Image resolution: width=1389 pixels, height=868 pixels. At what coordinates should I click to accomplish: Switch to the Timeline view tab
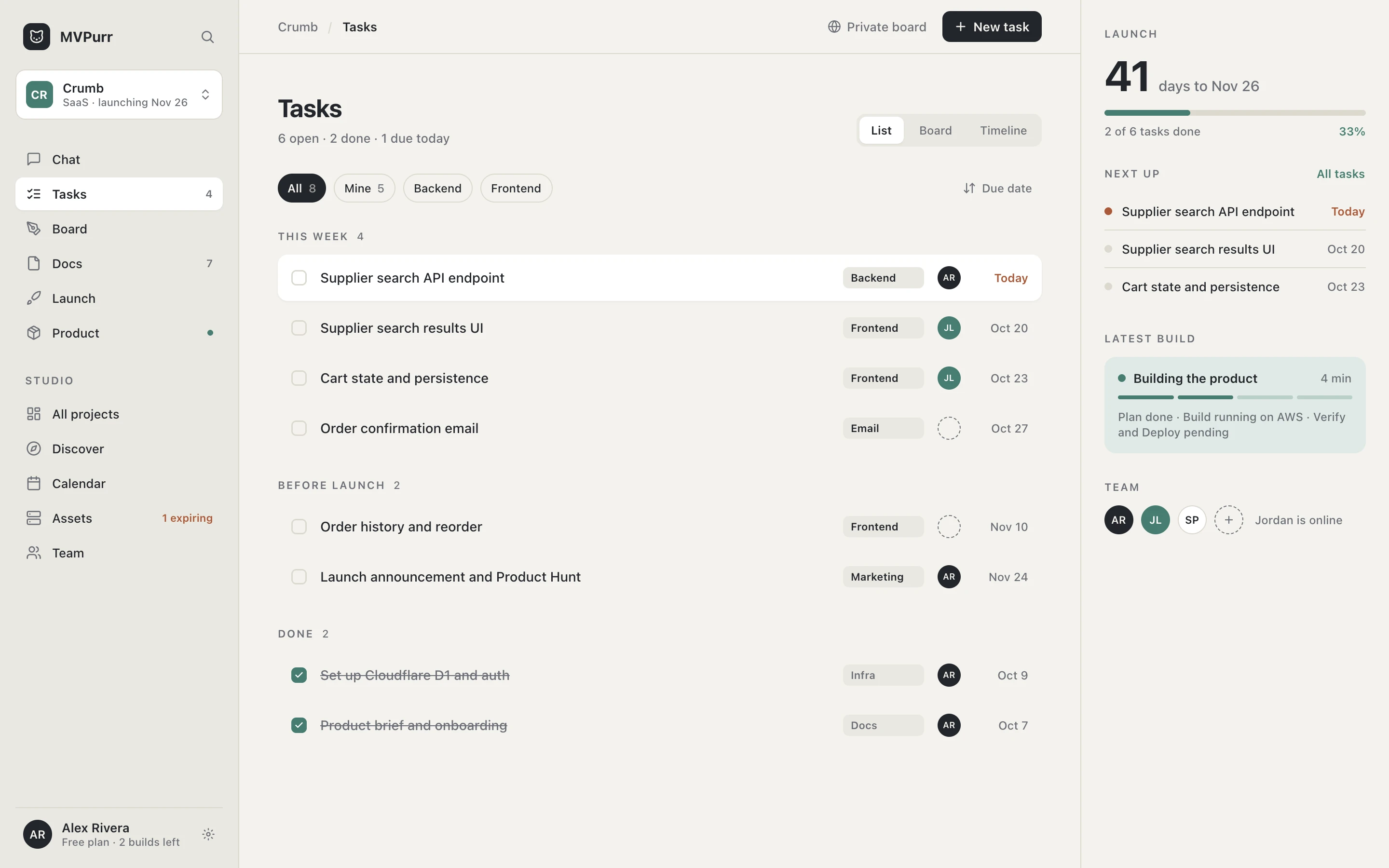pos(1003,130)
